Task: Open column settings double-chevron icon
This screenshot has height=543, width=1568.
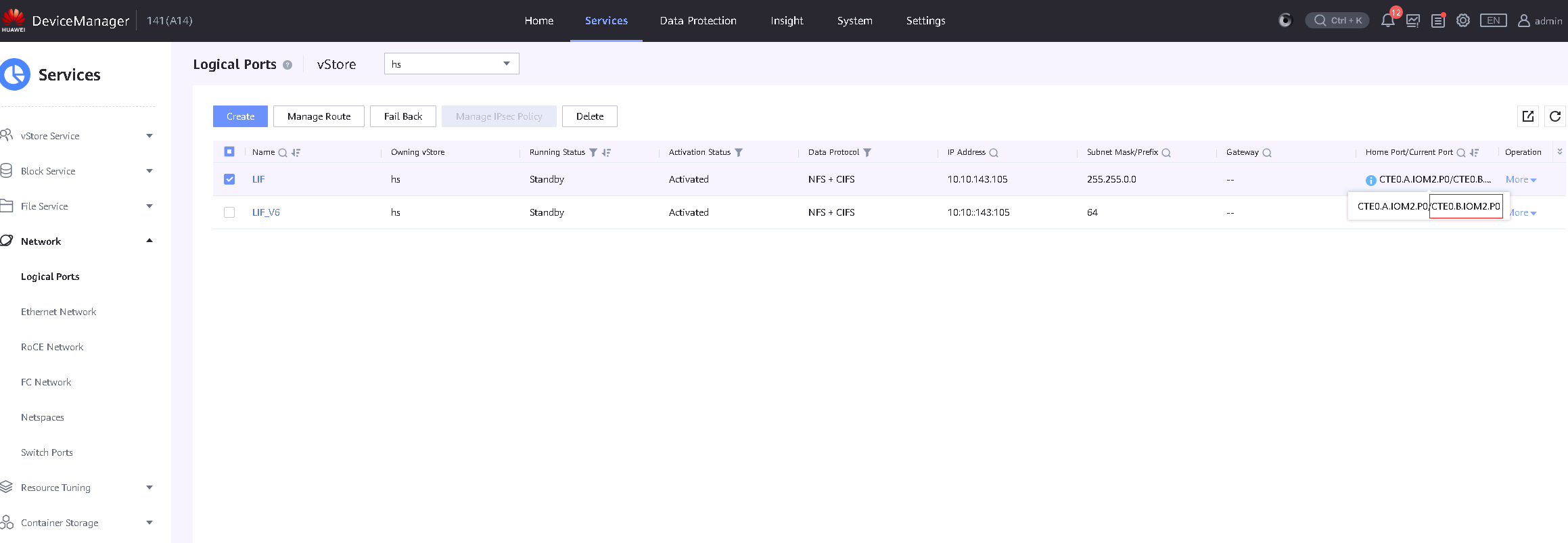Action: pos(1560,151)
